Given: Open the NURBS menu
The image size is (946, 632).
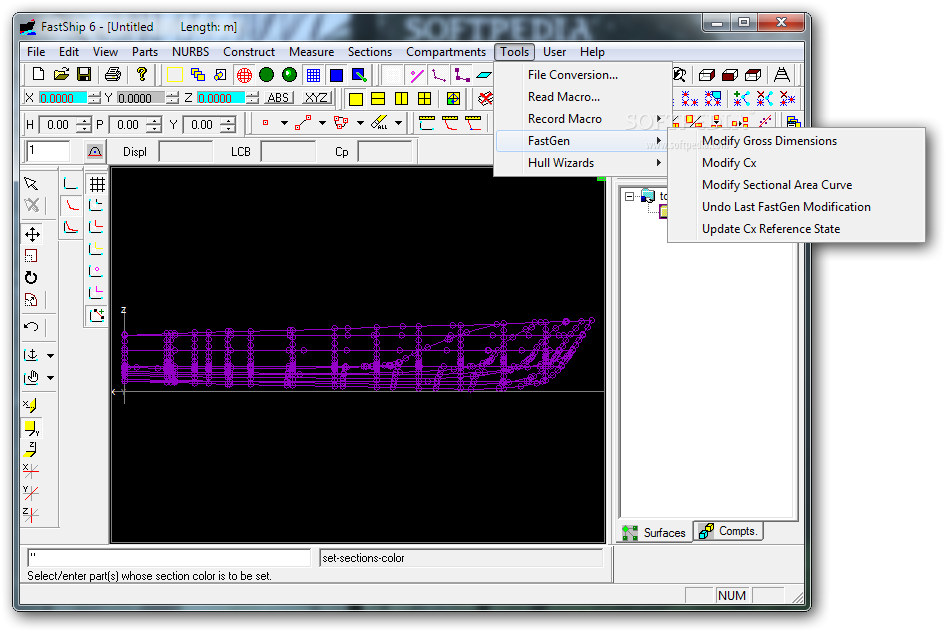Looking at the screenshot, I should 191,52.
